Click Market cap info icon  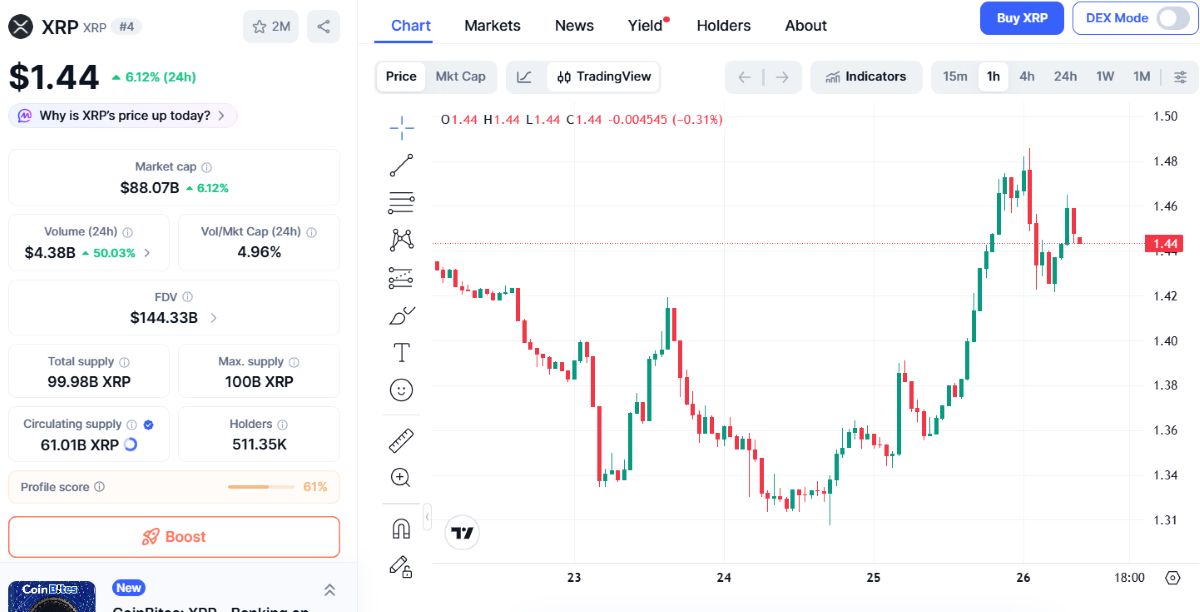[x=207, y=167]
